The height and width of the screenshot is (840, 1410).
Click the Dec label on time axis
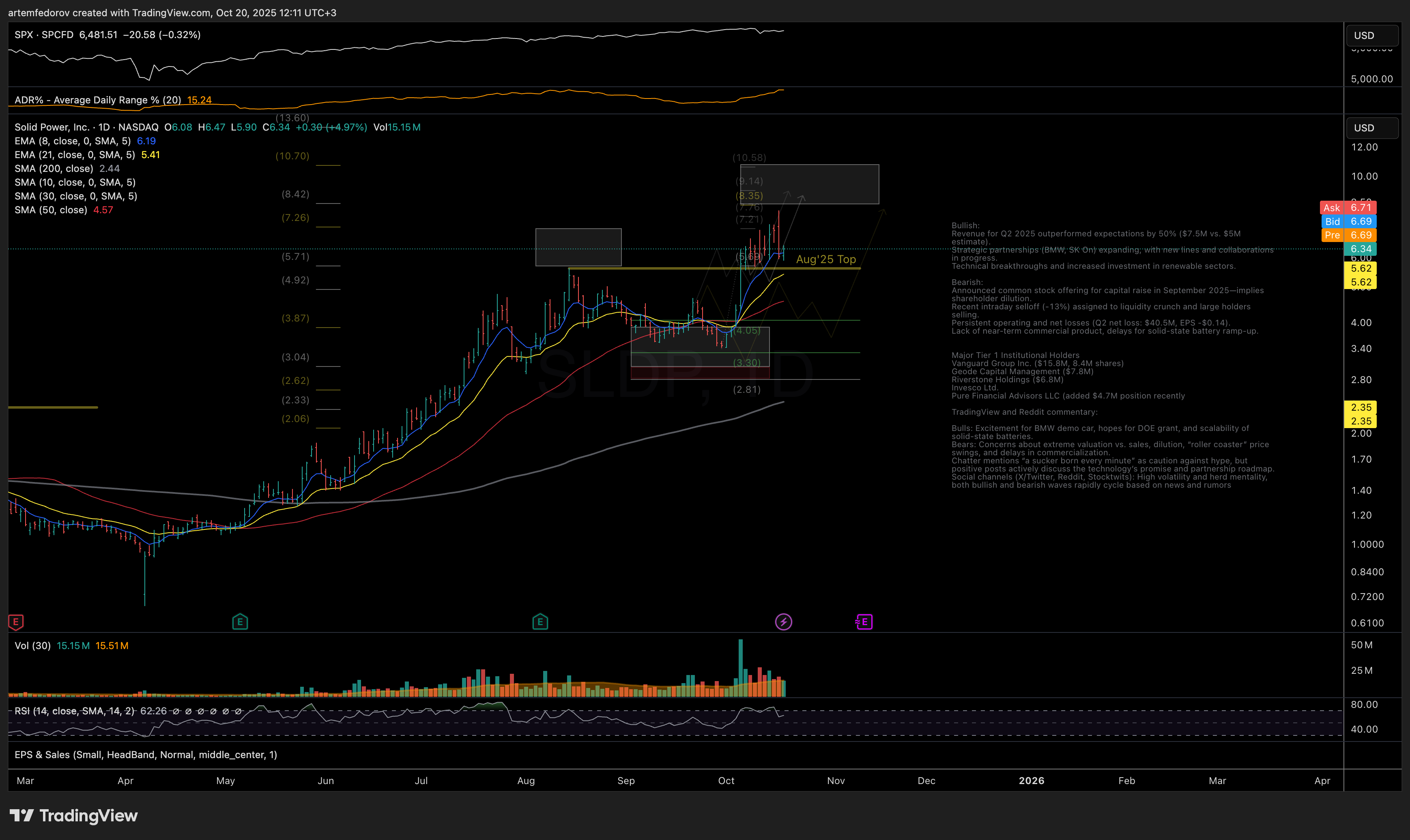click(926, 781)
